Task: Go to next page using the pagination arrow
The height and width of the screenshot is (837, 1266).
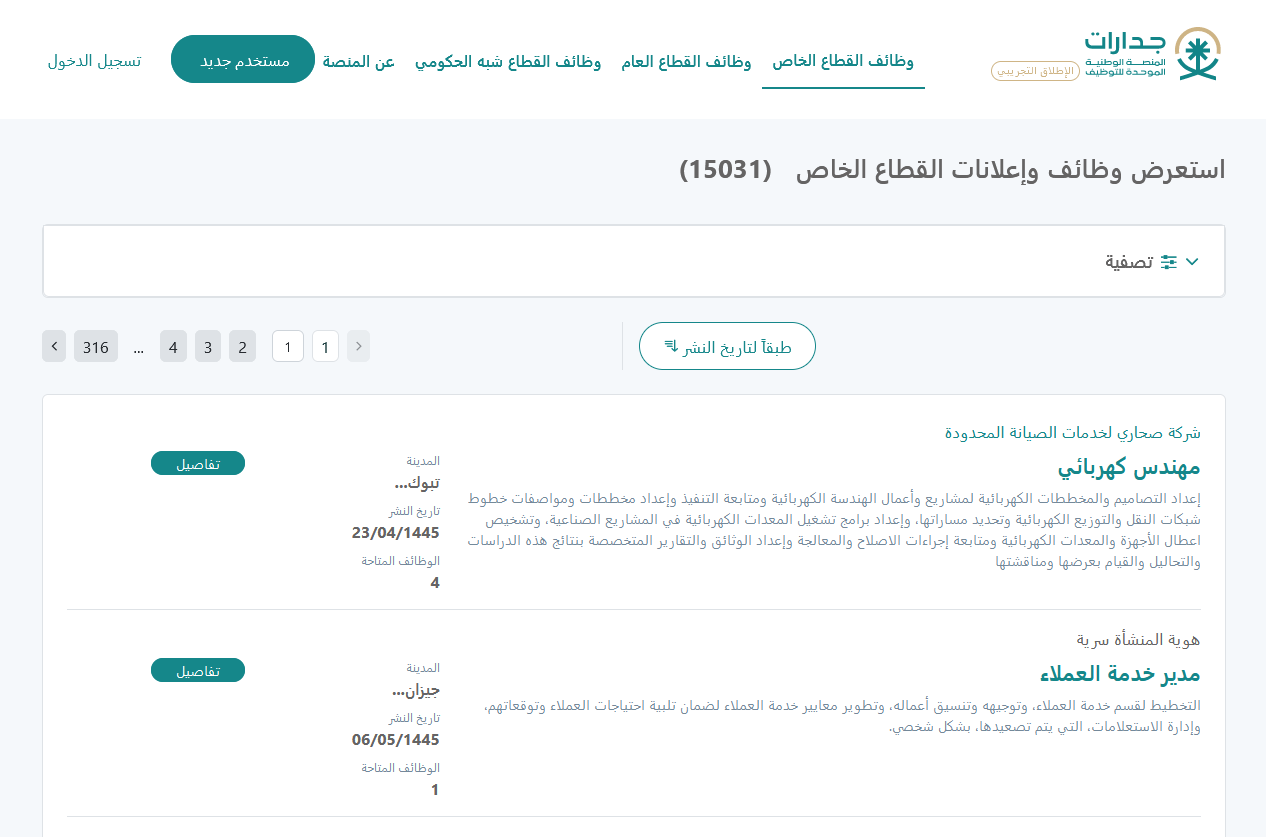Action: coord(55,347)
